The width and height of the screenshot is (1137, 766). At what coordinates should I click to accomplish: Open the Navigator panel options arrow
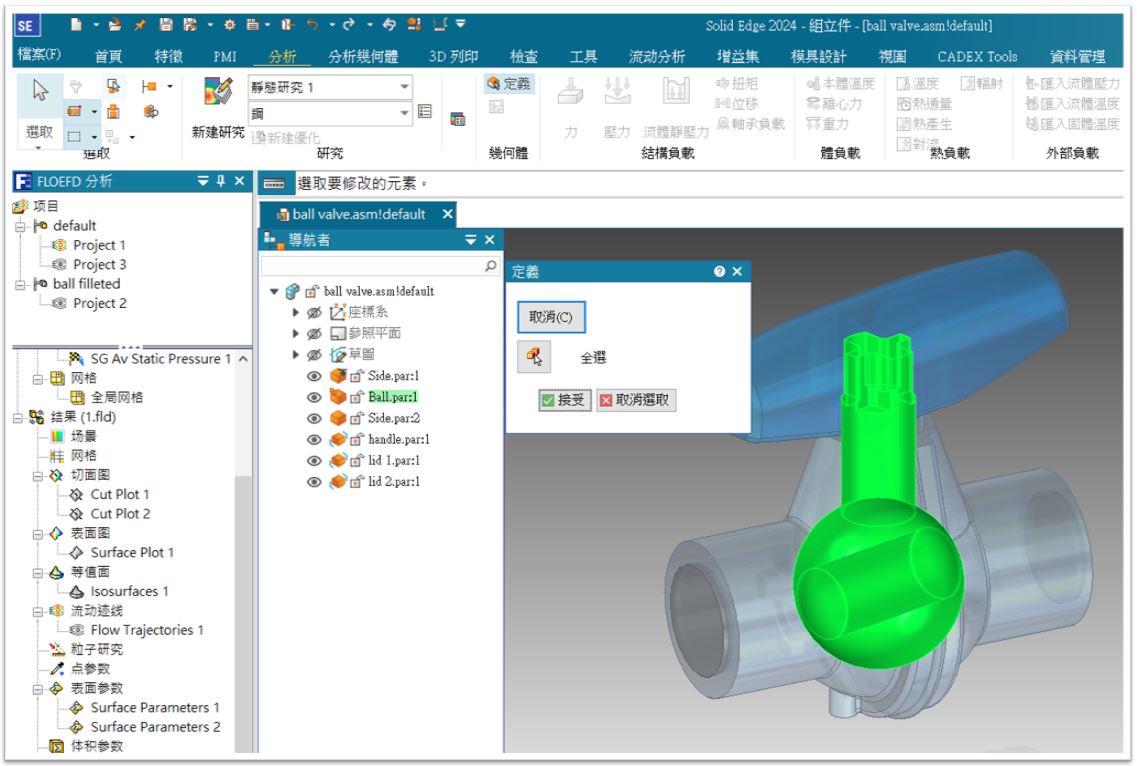click(x=471, y=240)
